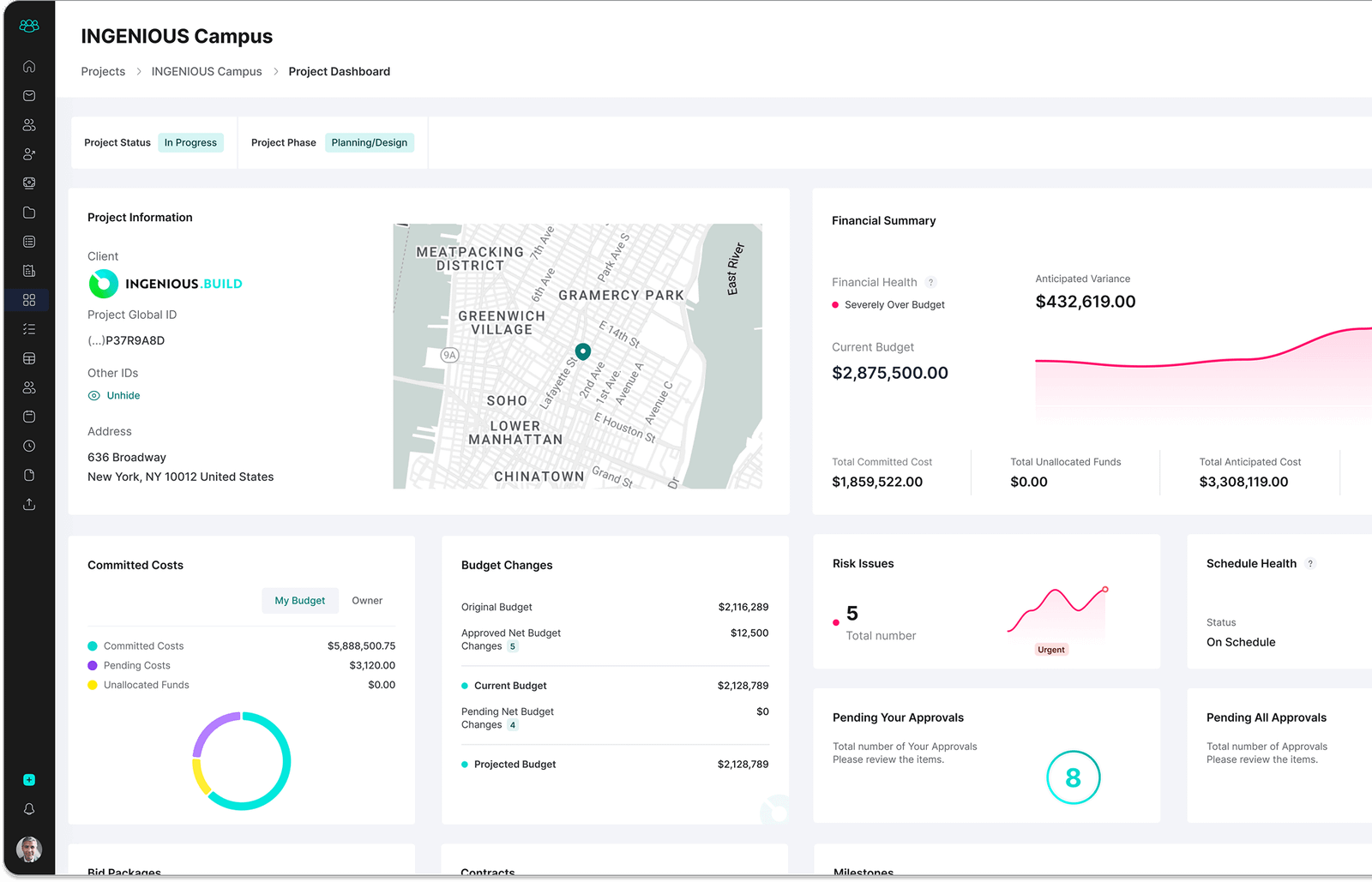The height and width of the screenshot is (882, 1372).
Task: Click the $432,619.00 anticipated variance value
Action: [1086, 302]
